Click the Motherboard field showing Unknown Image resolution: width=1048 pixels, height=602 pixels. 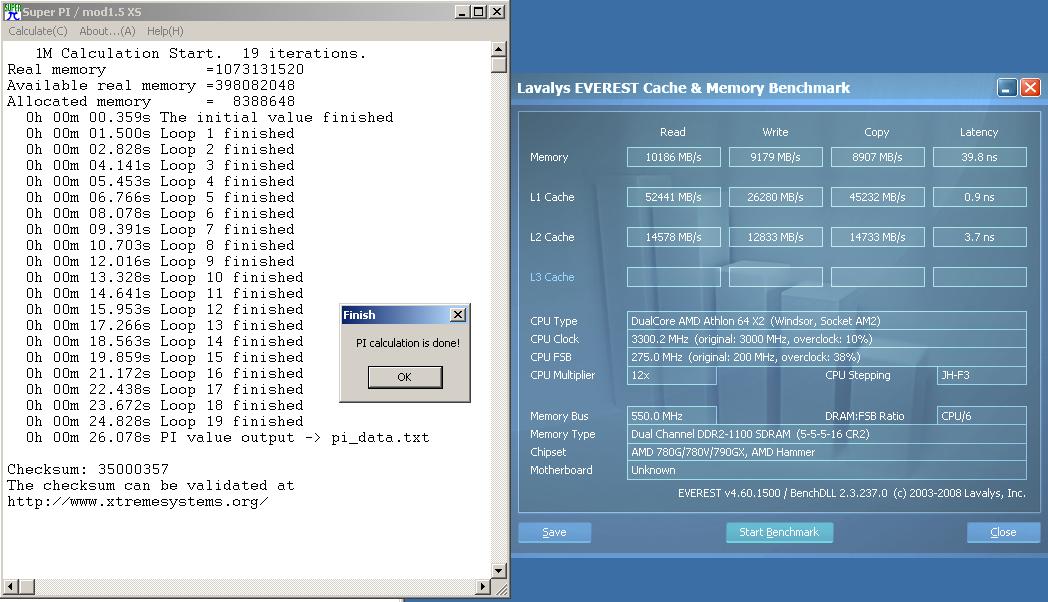click(827, 470)
